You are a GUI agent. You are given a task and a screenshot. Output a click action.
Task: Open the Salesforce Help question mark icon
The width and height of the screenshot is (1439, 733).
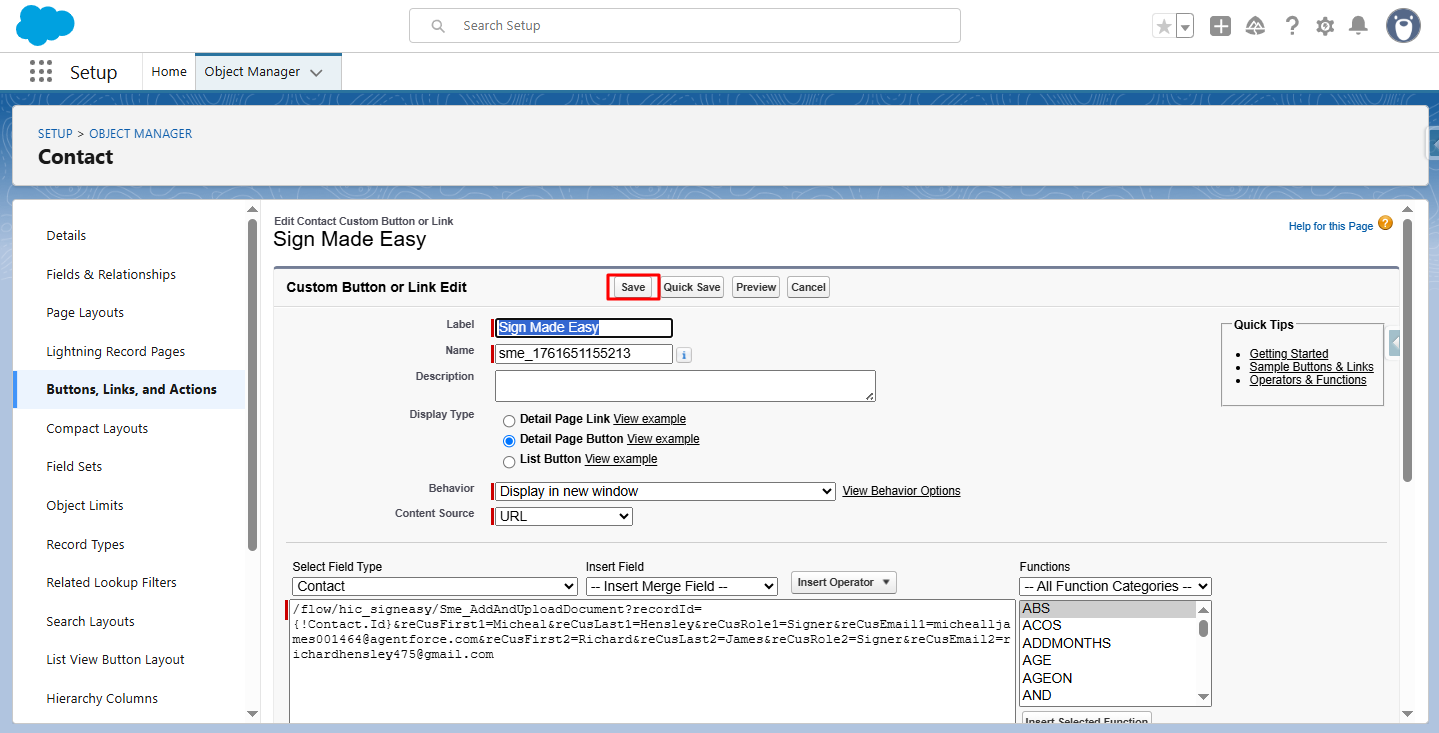pyautogui.click(x=1292, y=27)
